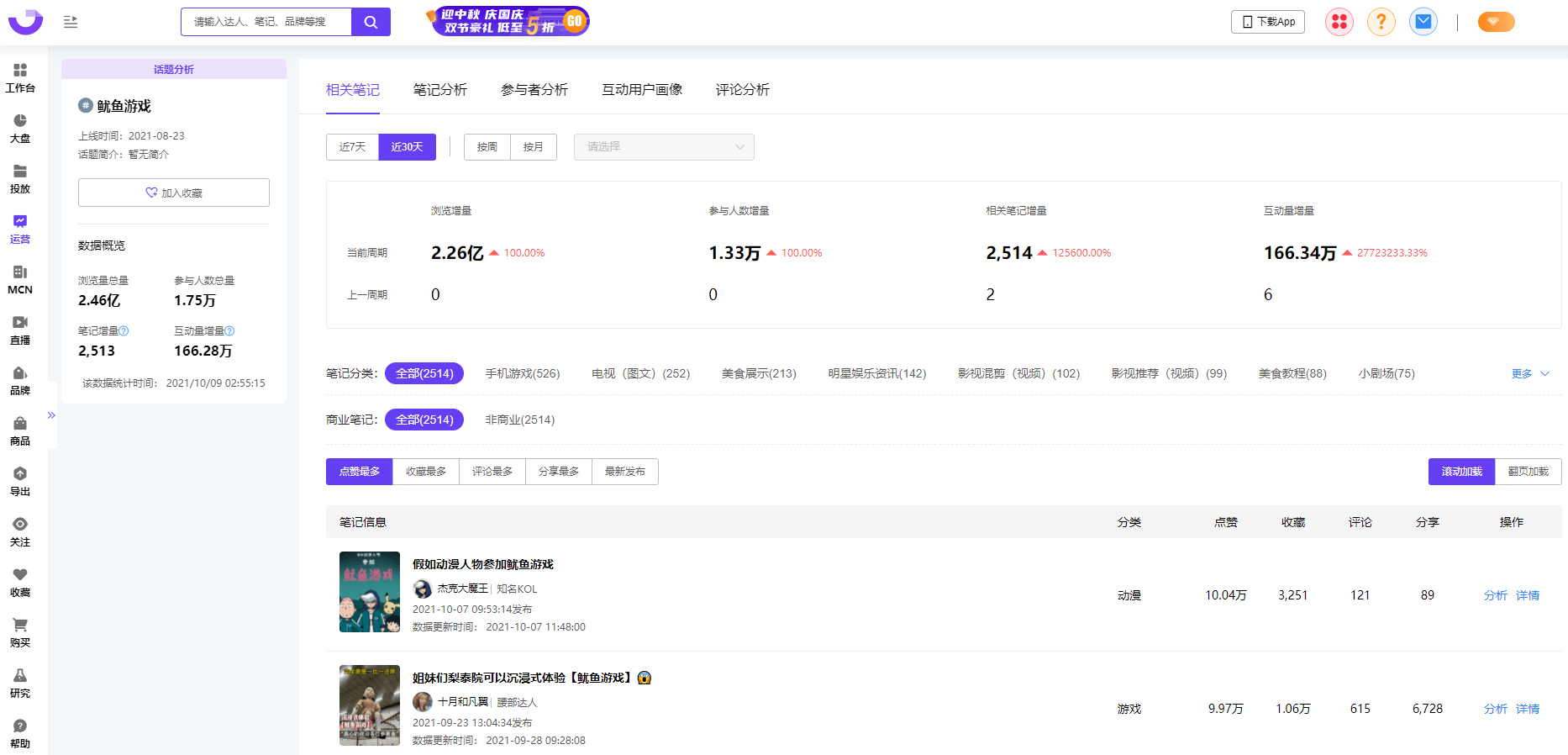
Task: Click the first note's thumbnail image
Action: click(370, 592)
